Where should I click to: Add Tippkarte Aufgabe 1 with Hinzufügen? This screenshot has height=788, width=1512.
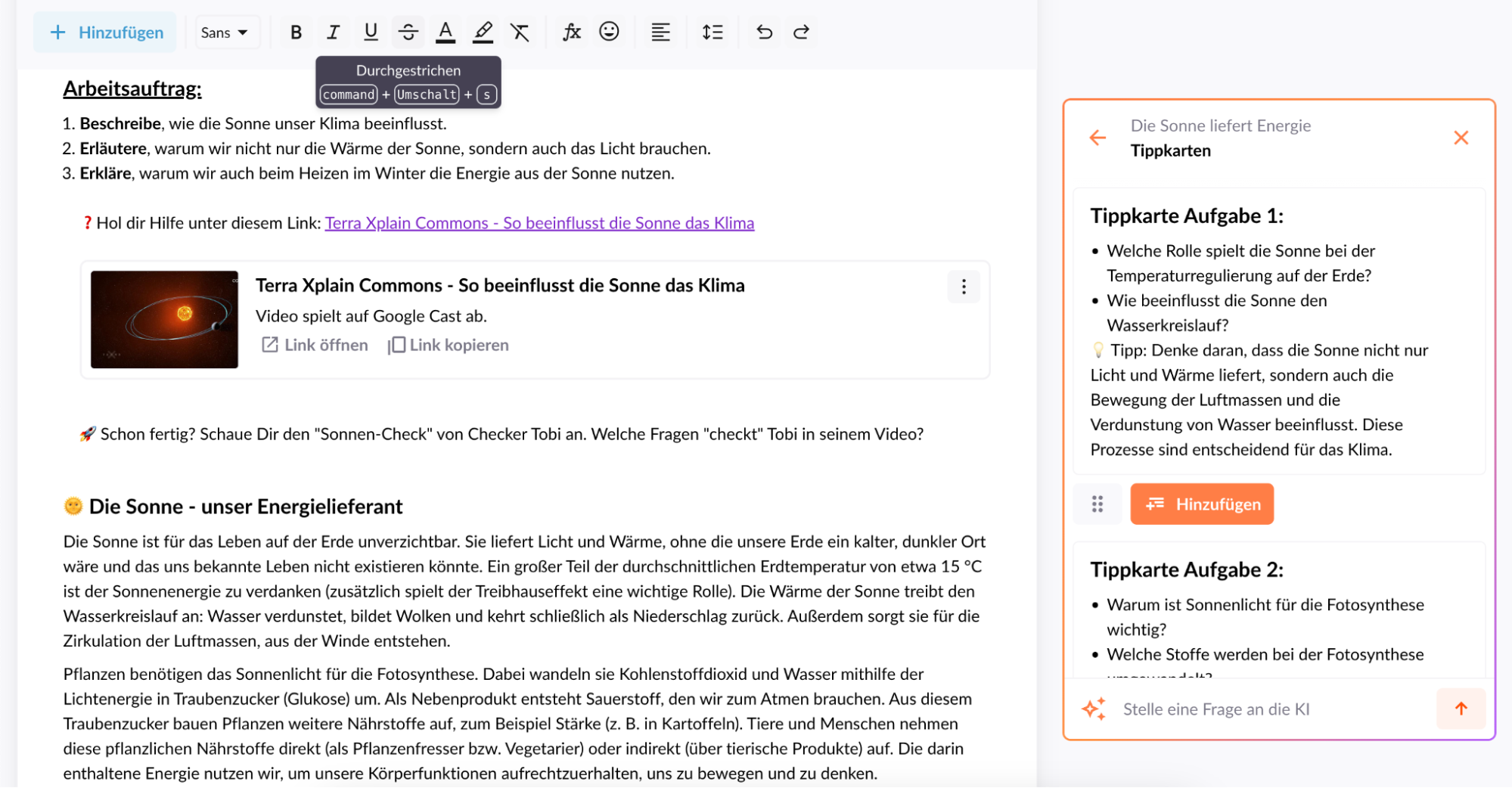(x=1202, y=504)
